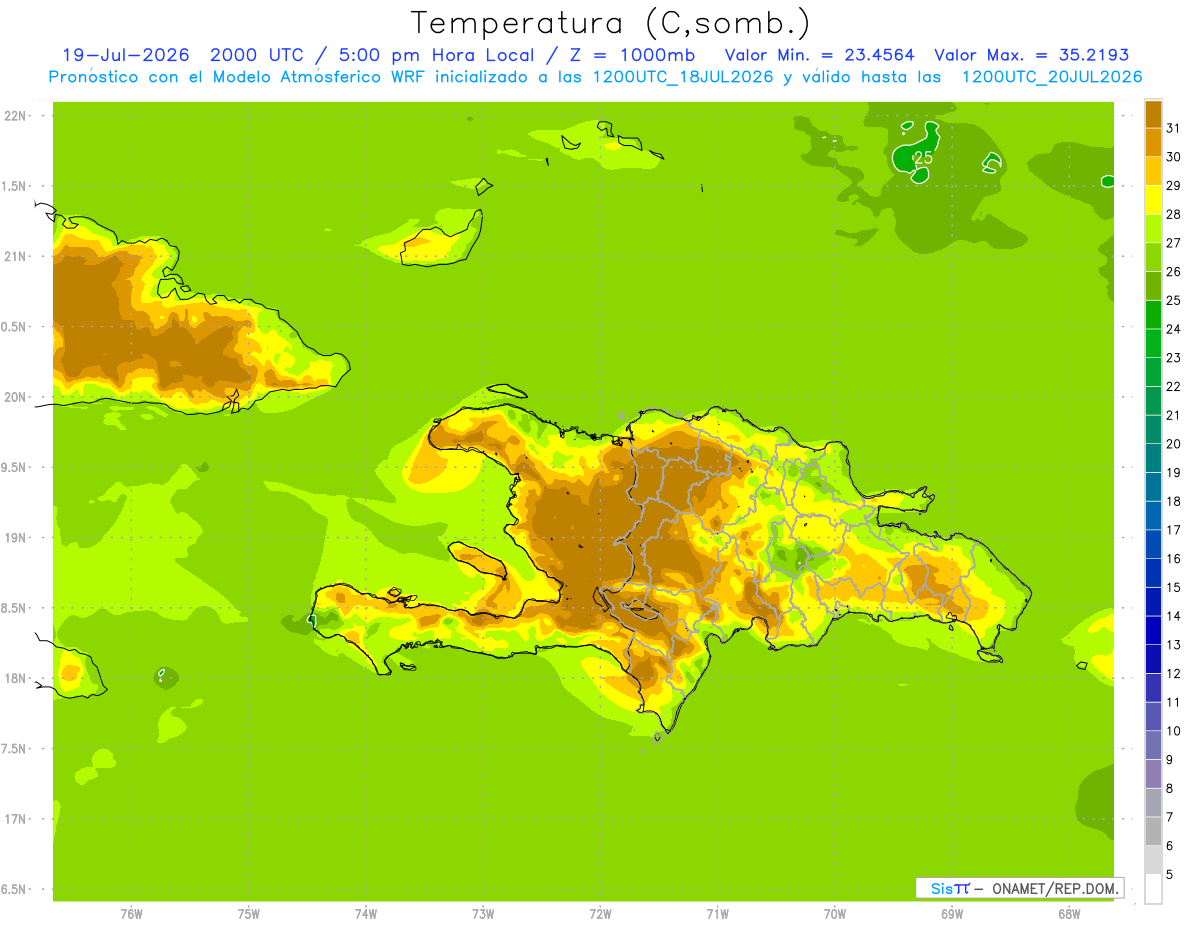The image size is (1200, 927).
Task: Click the '69W' longitude label
Action: coord(951,914)
